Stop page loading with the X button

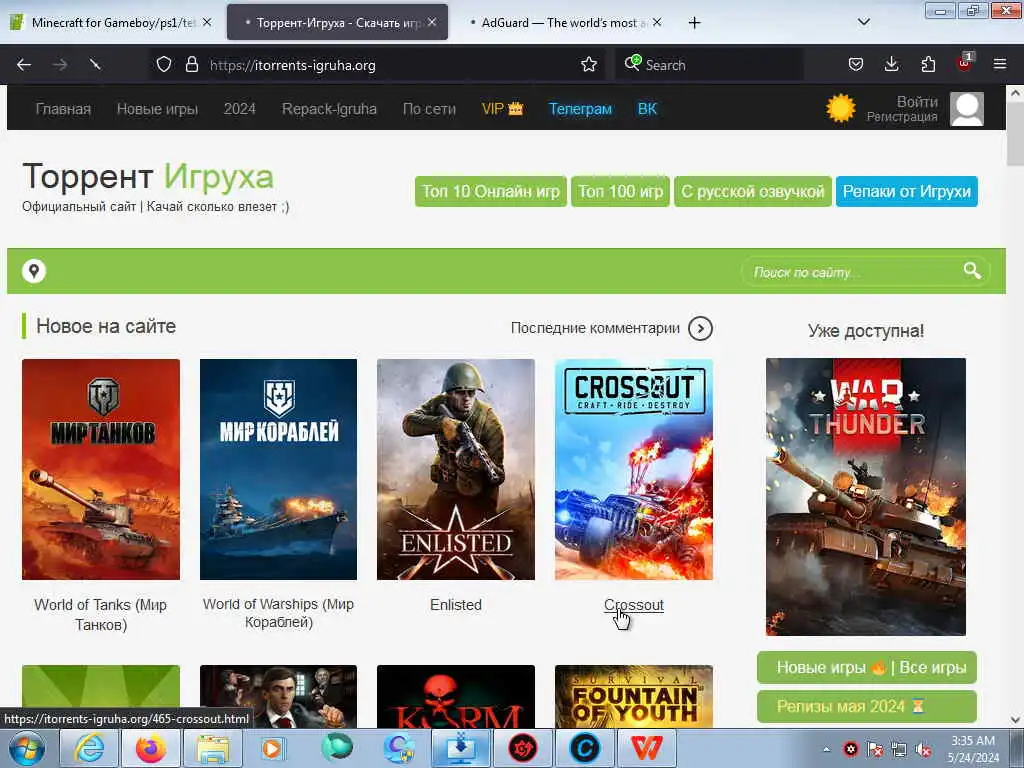95,65
